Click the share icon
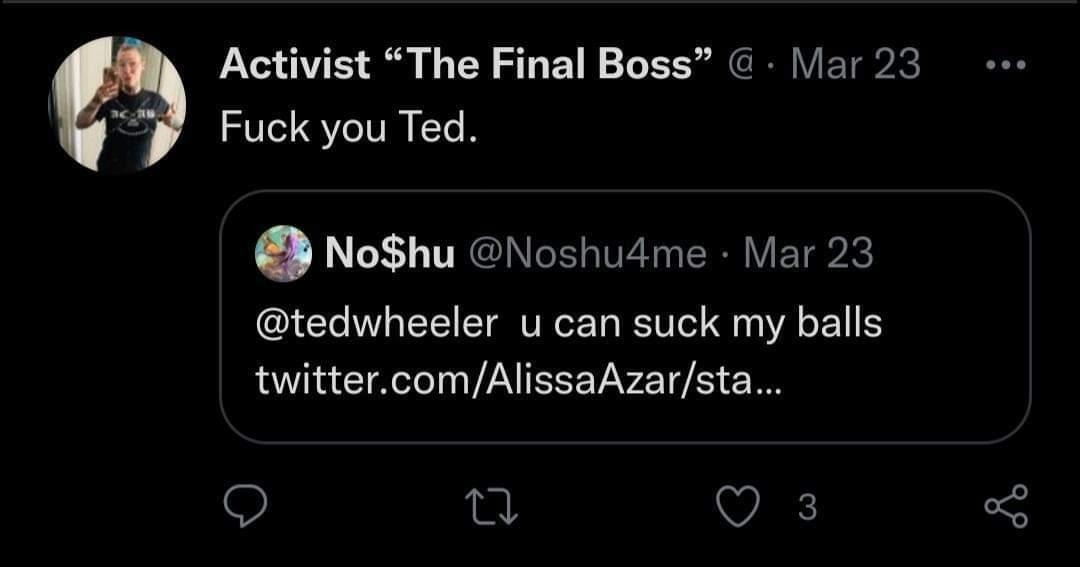The image size is (1080, 567). 1005,508
